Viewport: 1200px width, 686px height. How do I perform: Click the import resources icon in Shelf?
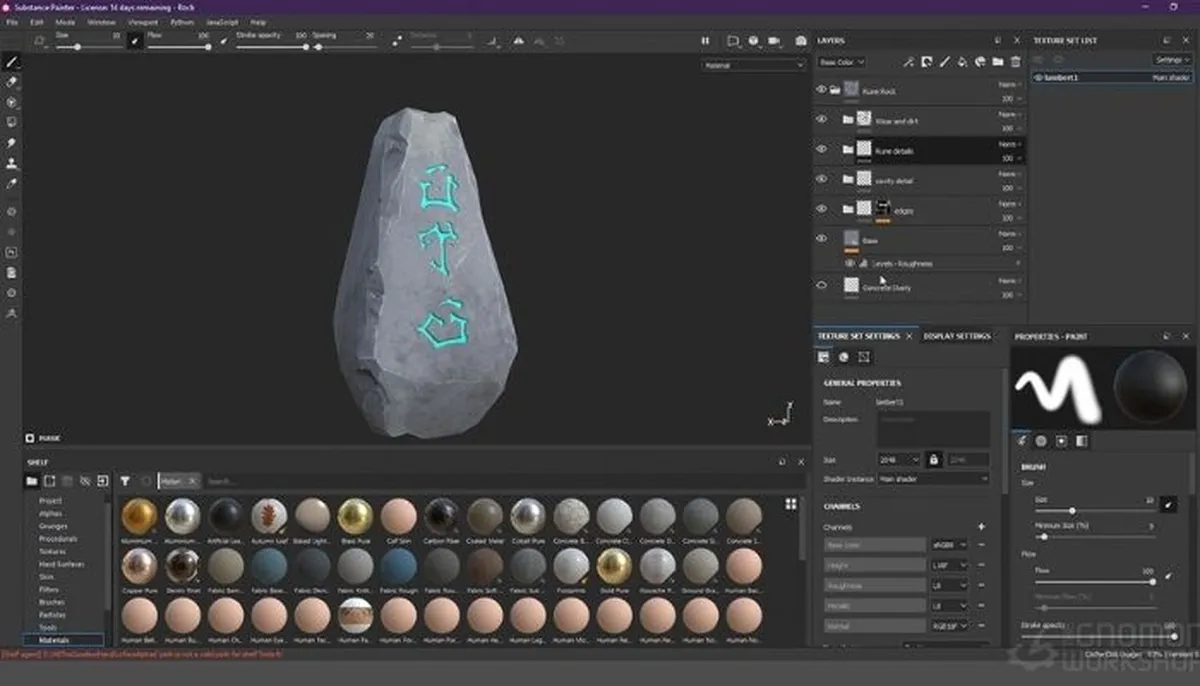pyautogui.click(x=103, y=481)
